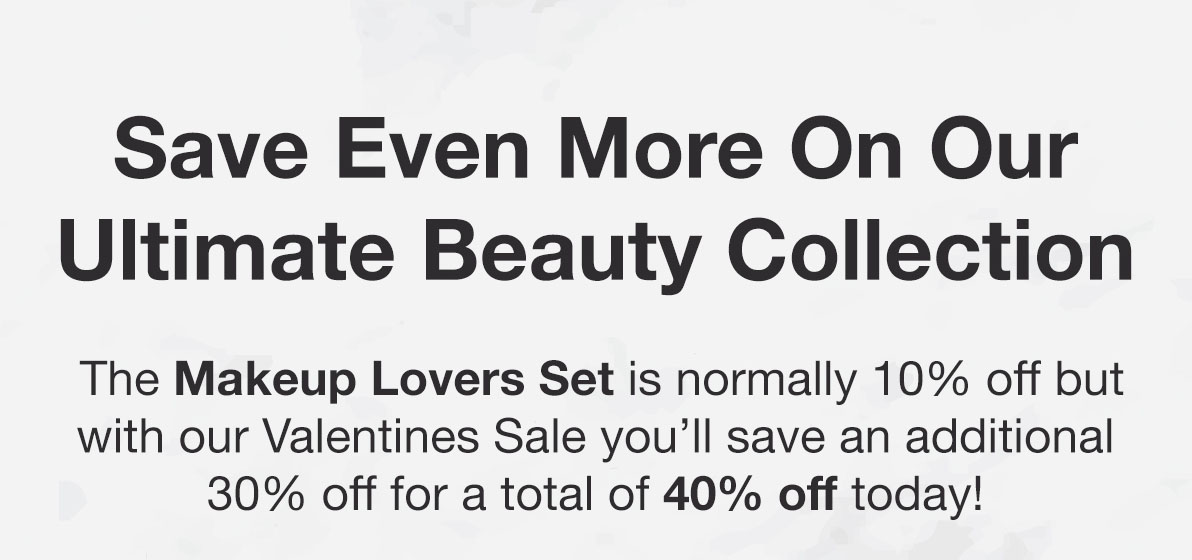Click the word "Beauty" in the headline

(x=562, y=255)
